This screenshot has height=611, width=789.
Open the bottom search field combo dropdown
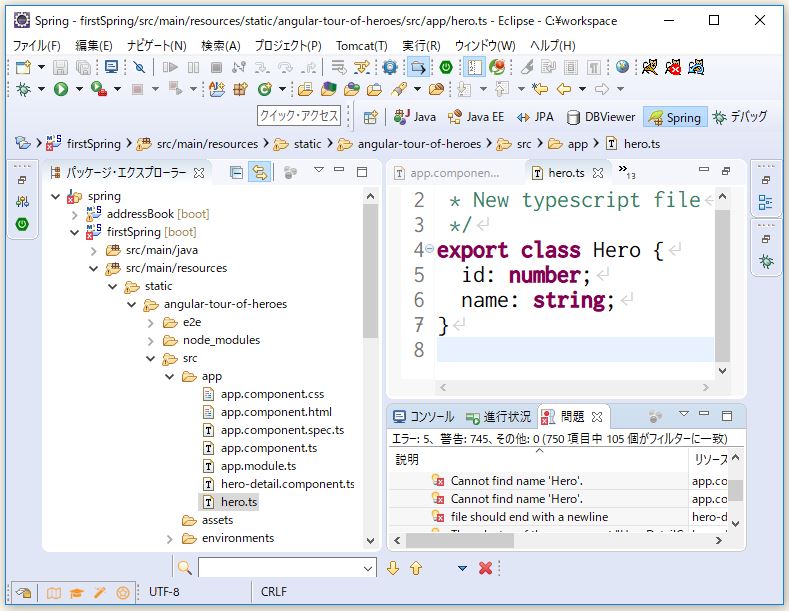click(x=369, y=568)
